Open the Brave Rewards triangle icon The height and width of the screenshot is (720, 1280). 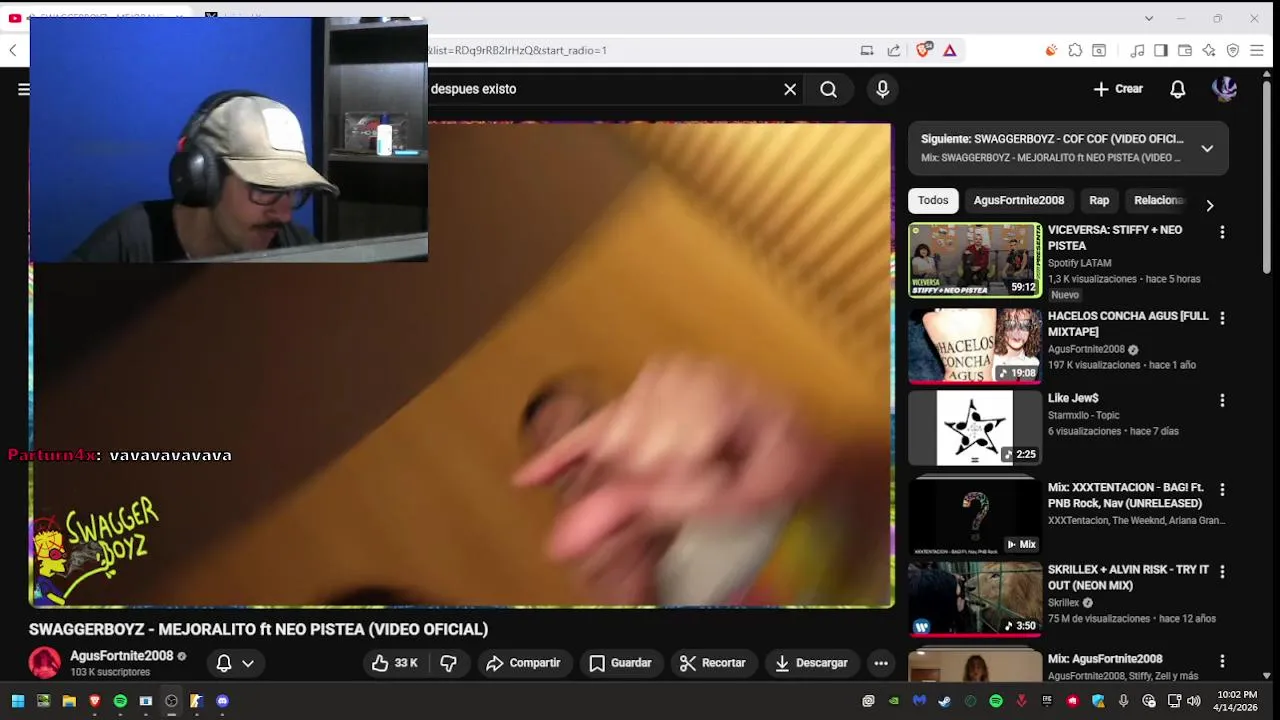950,50
